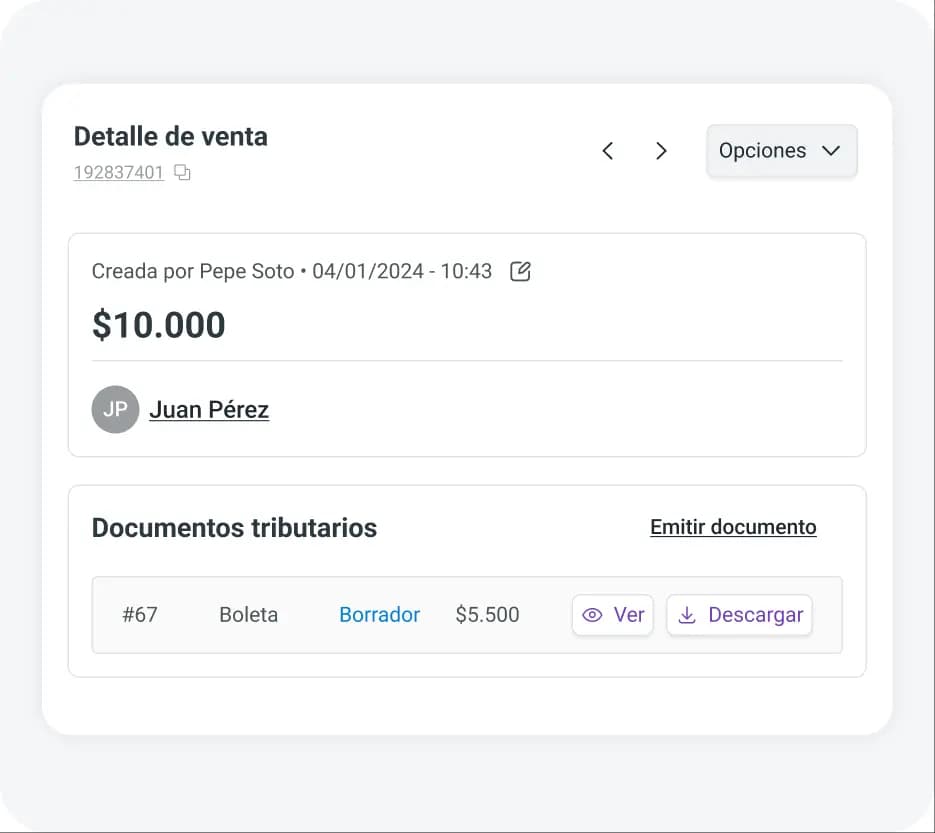Click the eye icon to view document
The width and height of the screenshot is (935, 833).
coord(592,615)
